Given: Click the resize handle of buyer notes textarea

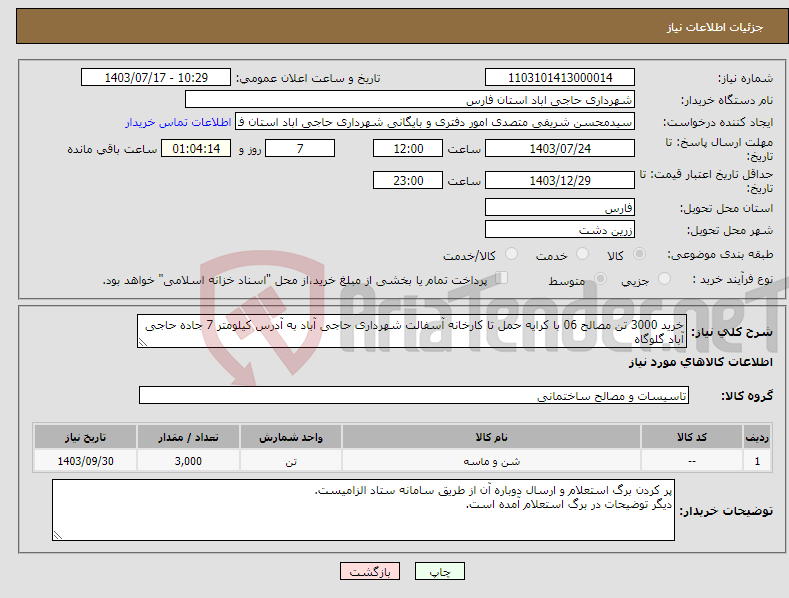Looking at the screenshot, I should coord(57,535).
